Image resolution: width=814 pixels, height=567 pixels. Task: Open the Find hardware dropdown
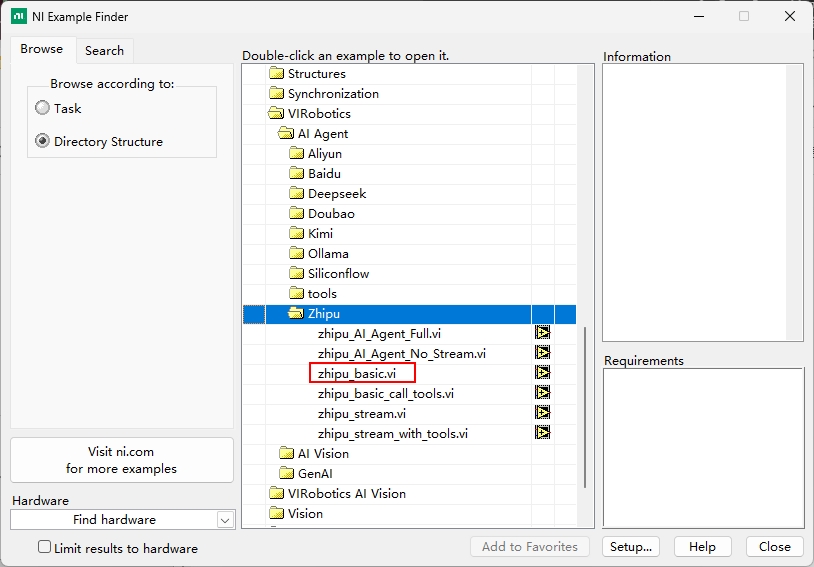[224, 520]
